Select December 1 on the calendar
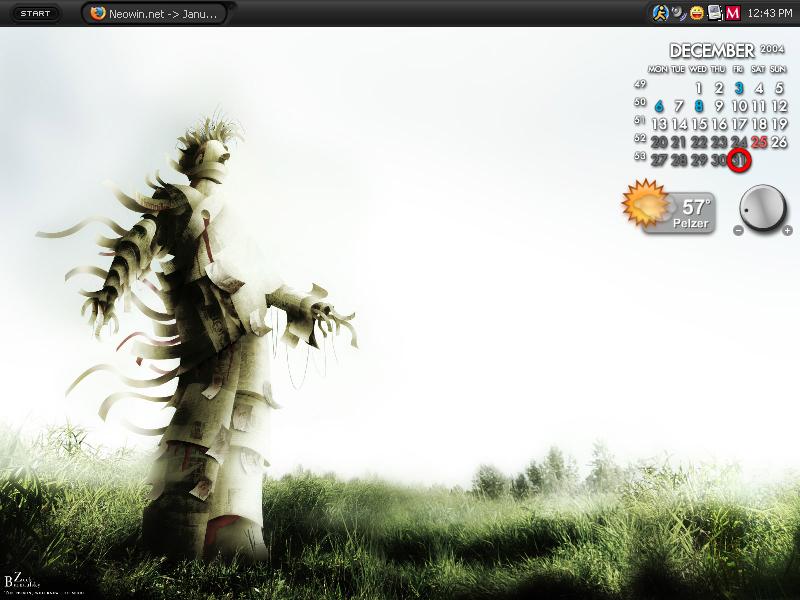 [699, 88]
